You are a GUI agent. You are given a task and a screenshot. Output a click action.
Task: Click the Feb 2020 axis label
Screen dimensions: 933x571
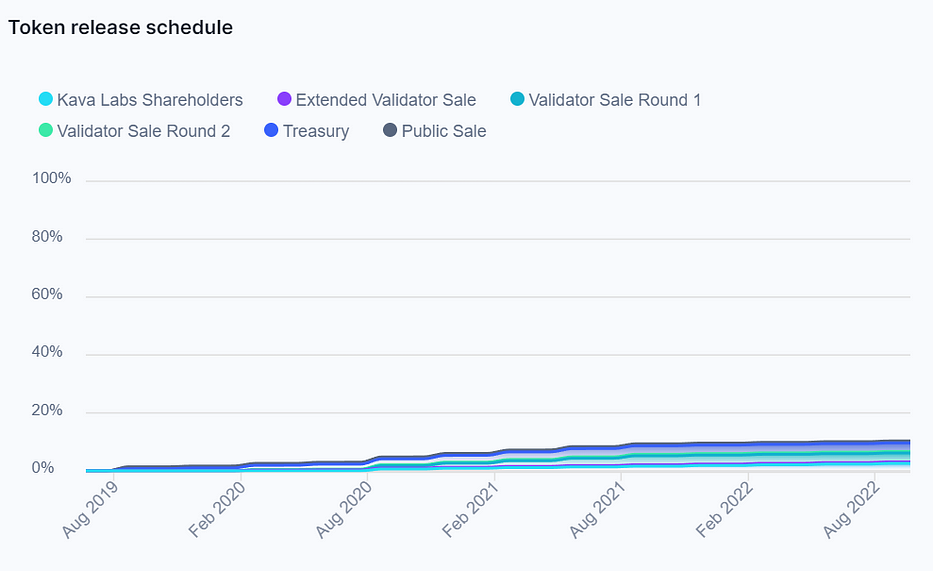pyautogui.click(x=217, y=509)
